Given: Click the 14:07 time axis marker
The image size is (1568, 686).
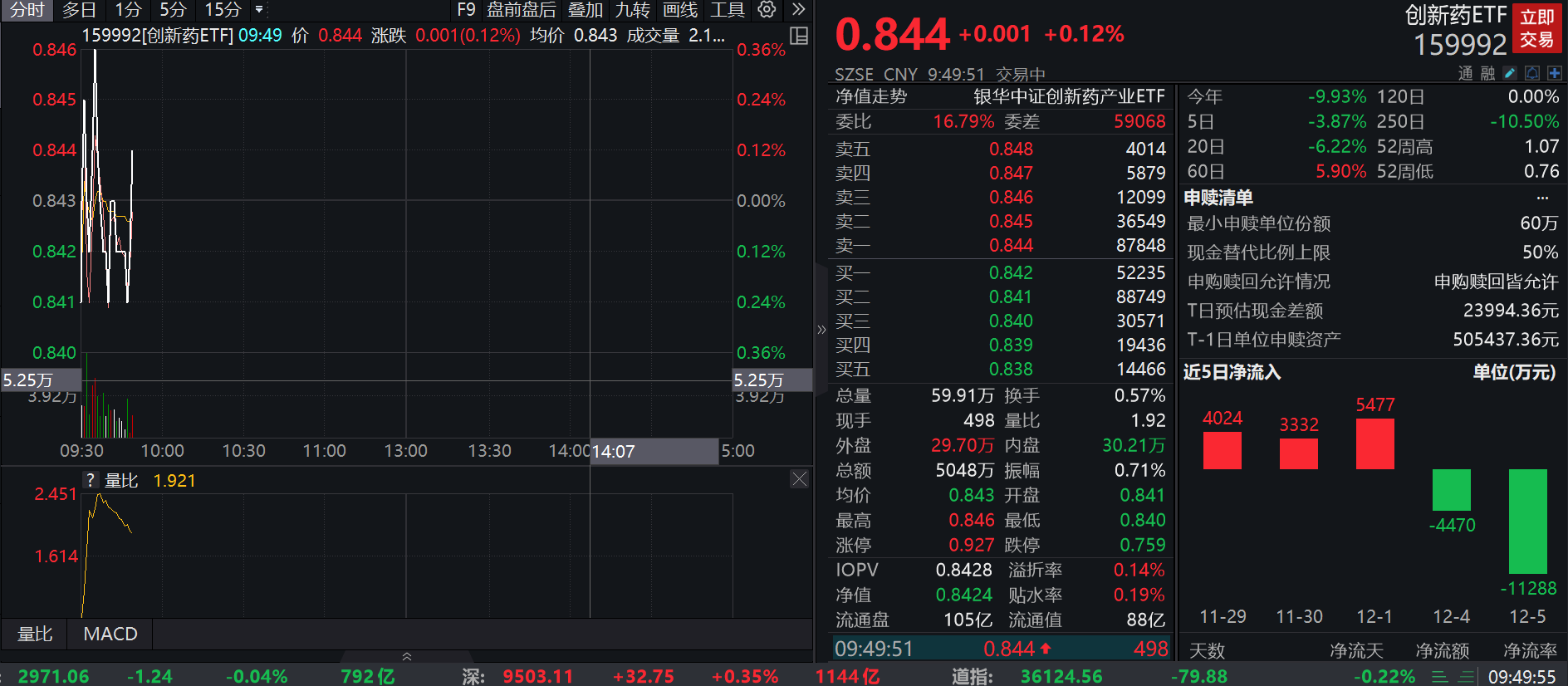Looking at the screenshot, I should 654,451.
